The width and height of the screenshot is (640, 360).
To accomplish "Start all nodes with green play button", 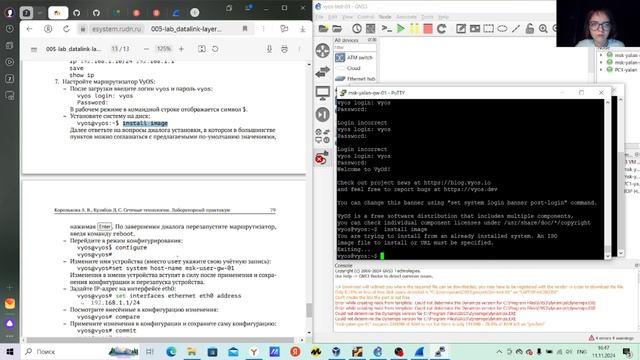I will click(x=401, y=29).
